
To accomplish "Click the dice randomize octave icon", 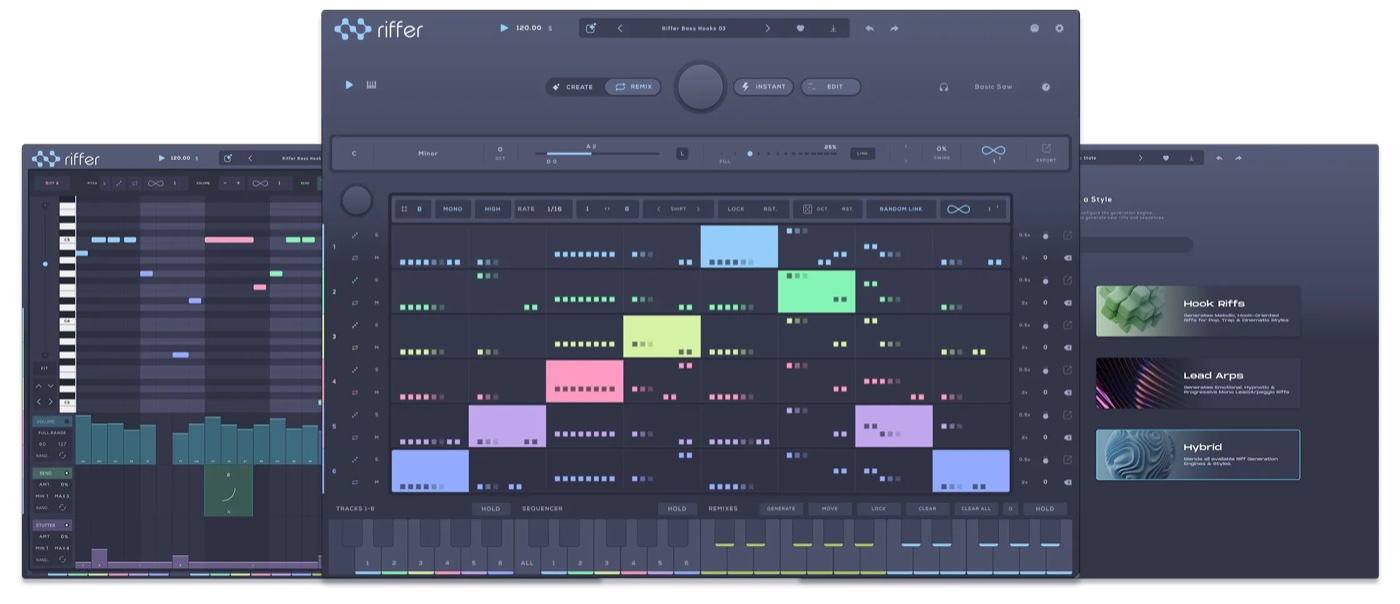I will point(807,209).
